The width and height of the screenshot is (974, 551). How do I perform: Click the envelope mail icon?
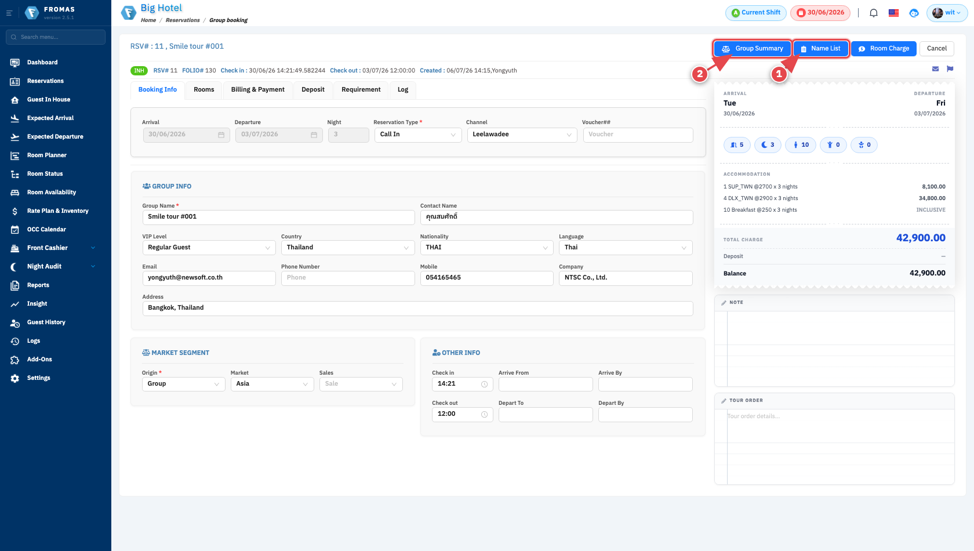point(935,69)
